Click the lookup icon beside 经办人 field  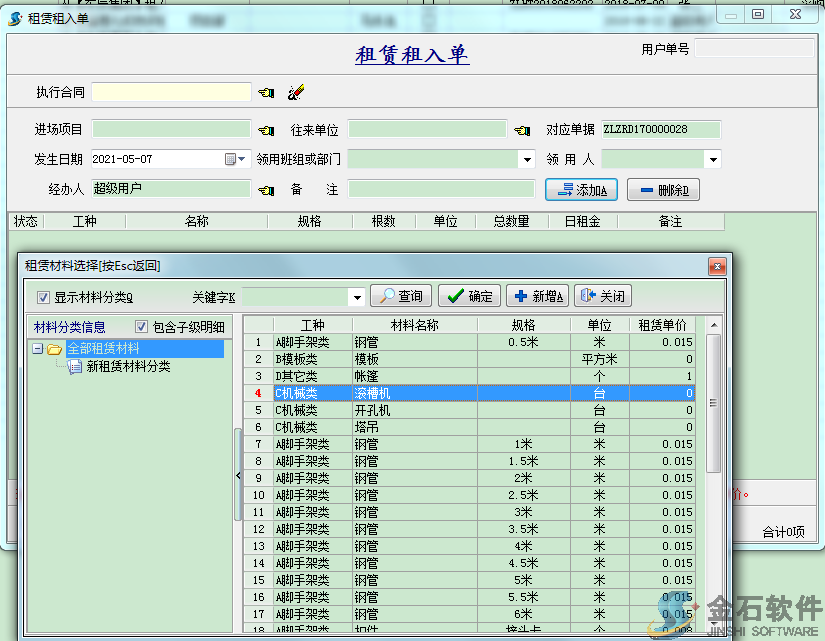(266, 190)
